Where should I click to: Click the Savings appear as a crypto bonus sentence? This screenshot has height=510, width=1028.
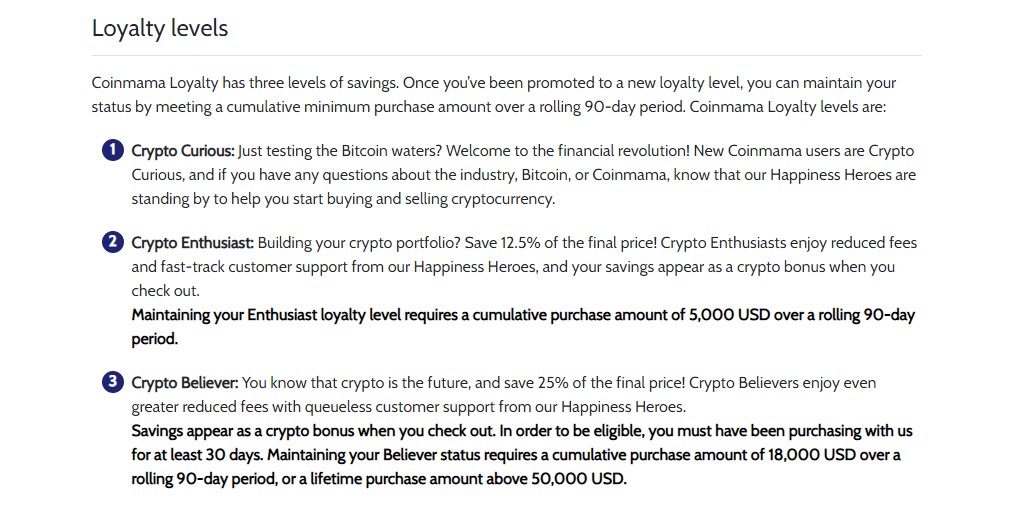pos(314,431)
